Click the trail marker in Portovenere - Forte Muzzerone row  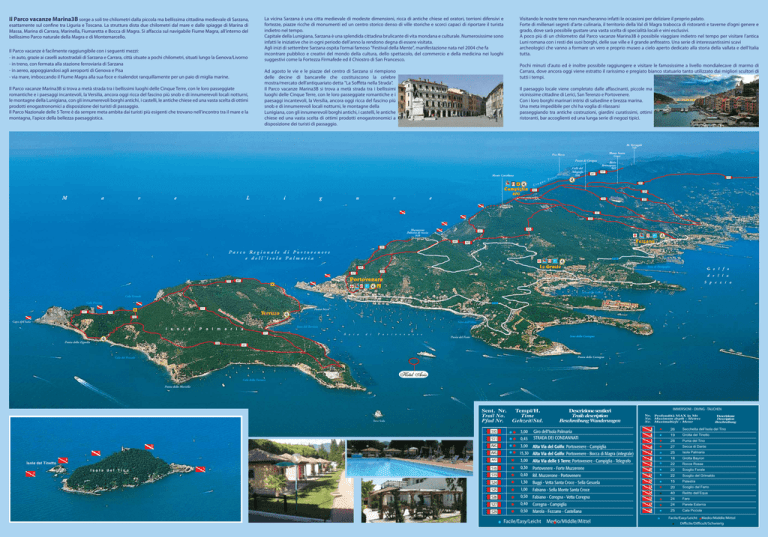(494, 468)
